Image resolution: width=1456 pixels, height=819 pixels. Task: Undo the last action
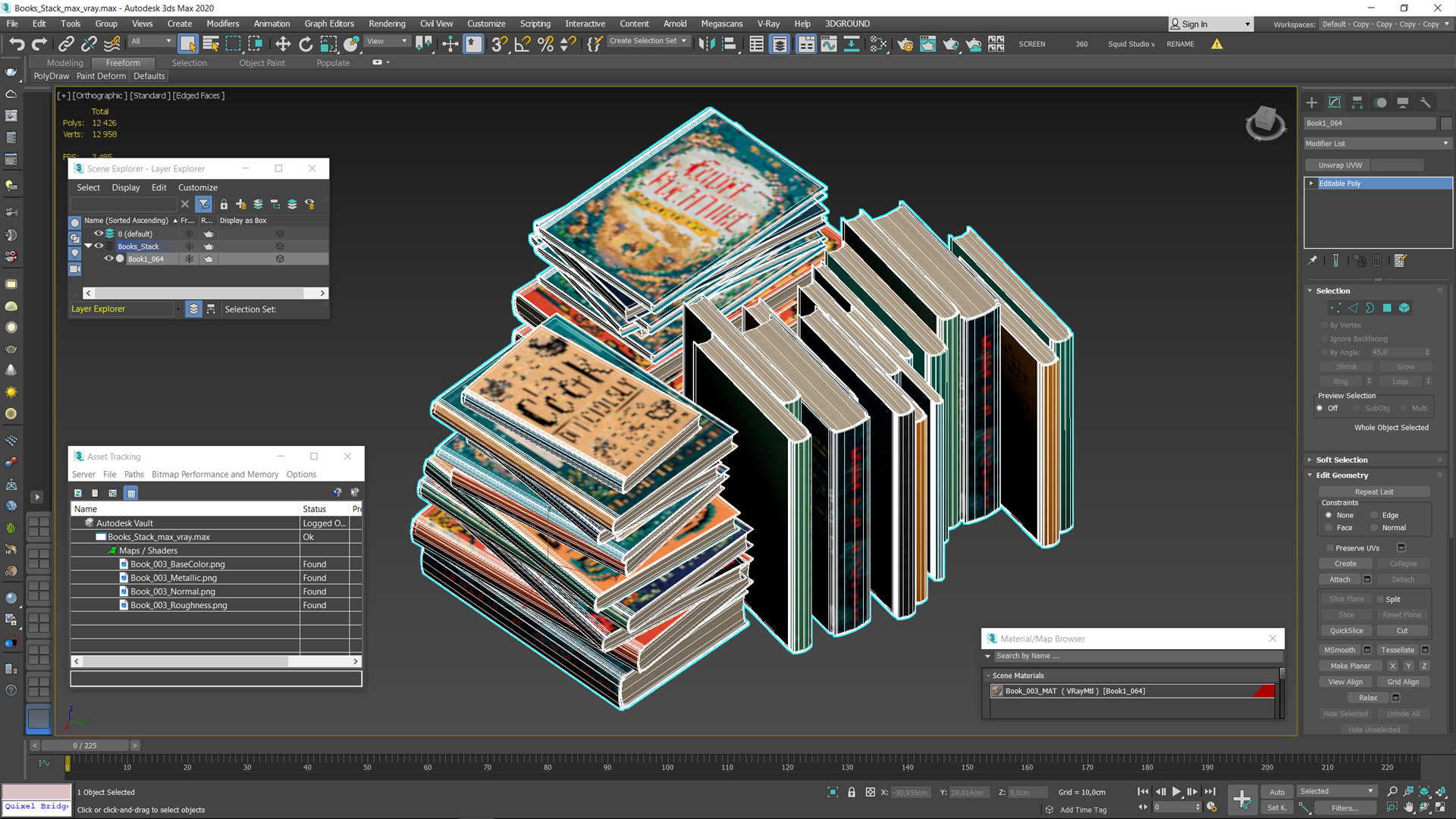click(x=17, y=44)
